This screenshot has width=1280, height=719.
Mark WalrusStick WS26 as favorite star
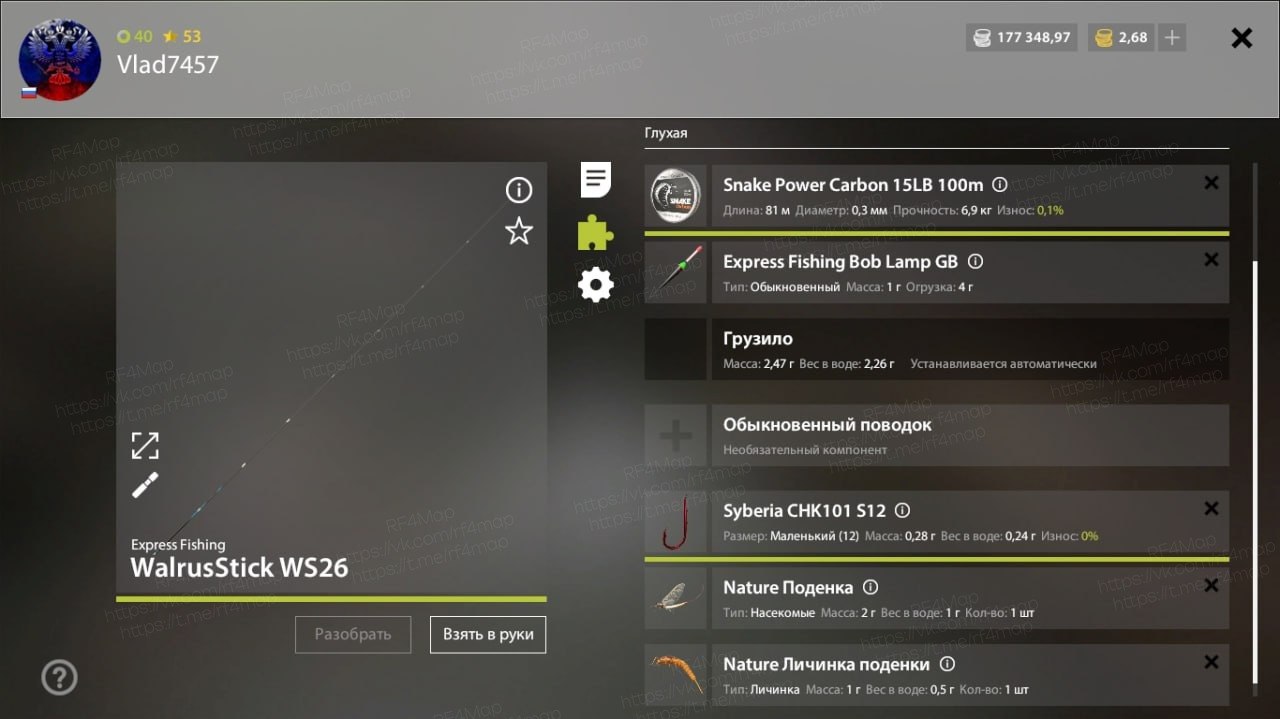518,232
